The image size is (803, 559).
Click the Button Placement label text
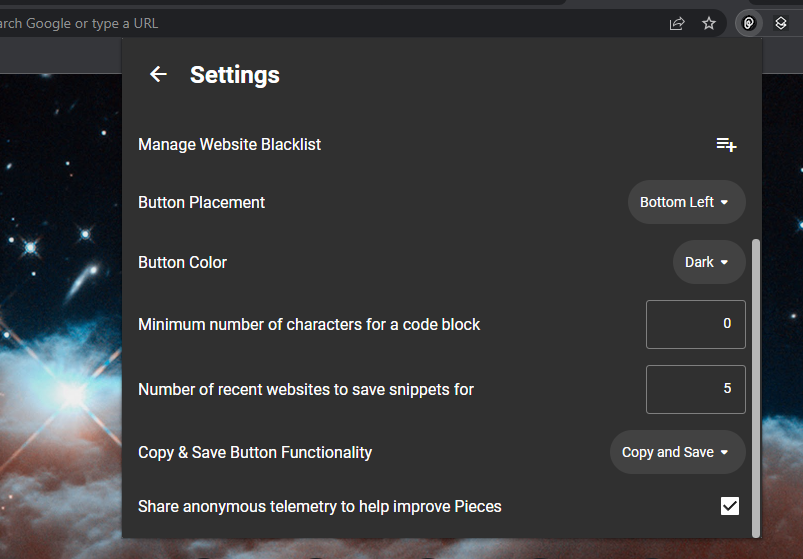pyautogui.click(x=201, y=202)
